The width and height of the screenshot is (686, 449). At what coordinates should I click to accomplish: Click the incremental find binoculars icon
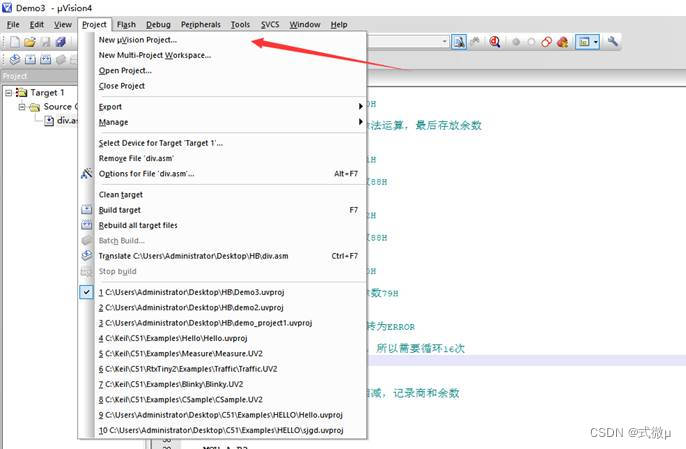click(475, 42)
